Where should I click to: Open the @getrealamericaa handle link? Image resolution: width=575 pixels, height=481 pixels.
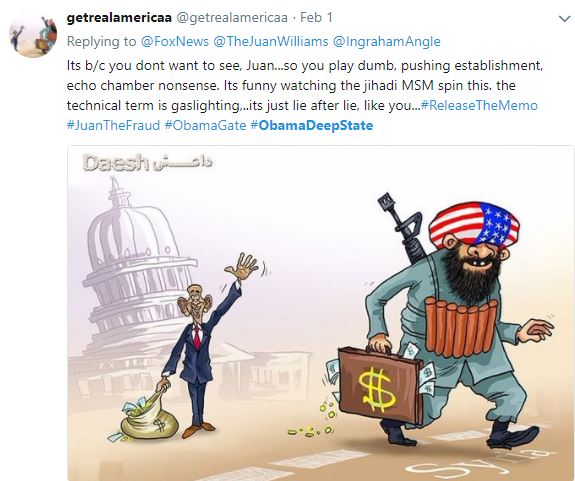(x=232, y=18)
